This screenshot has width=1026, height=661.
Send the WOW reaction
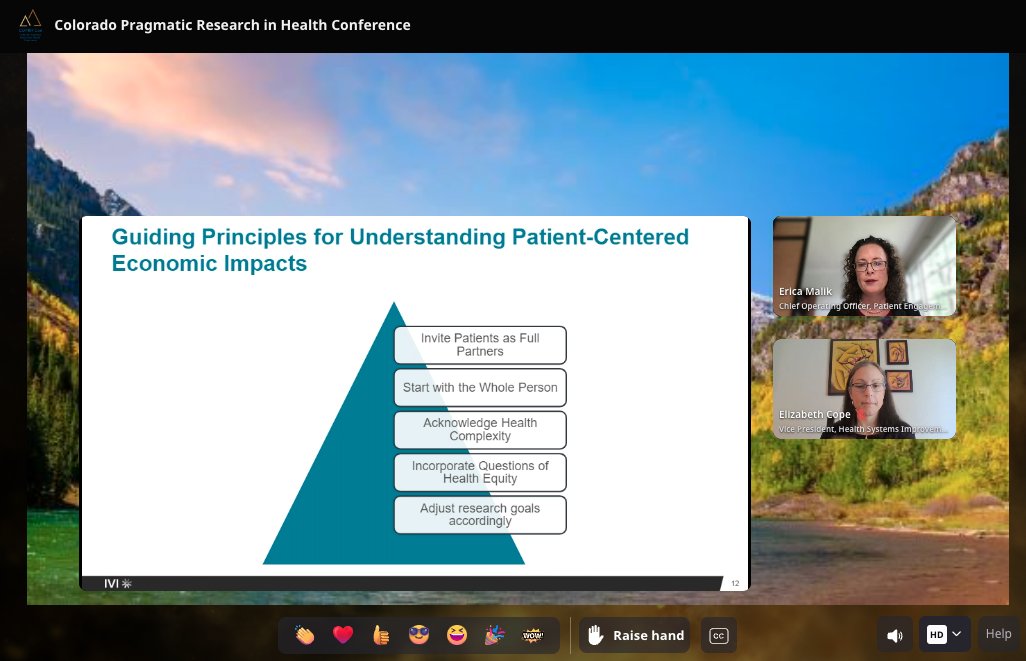coord(531,634)
